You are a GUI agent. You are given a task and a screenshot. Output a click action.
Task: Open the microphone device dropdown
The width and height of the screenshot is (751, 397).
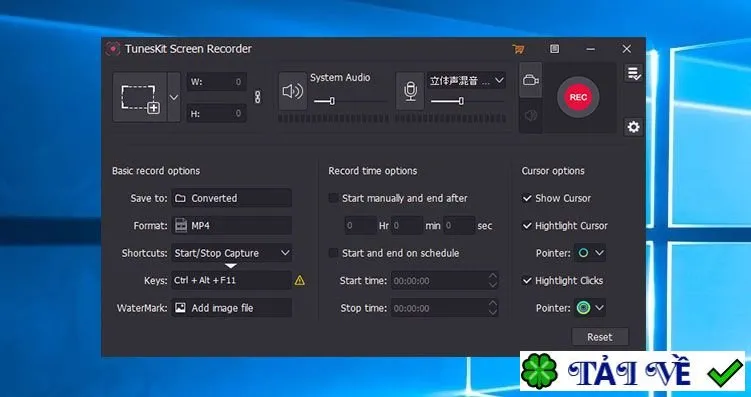[467, 80]
